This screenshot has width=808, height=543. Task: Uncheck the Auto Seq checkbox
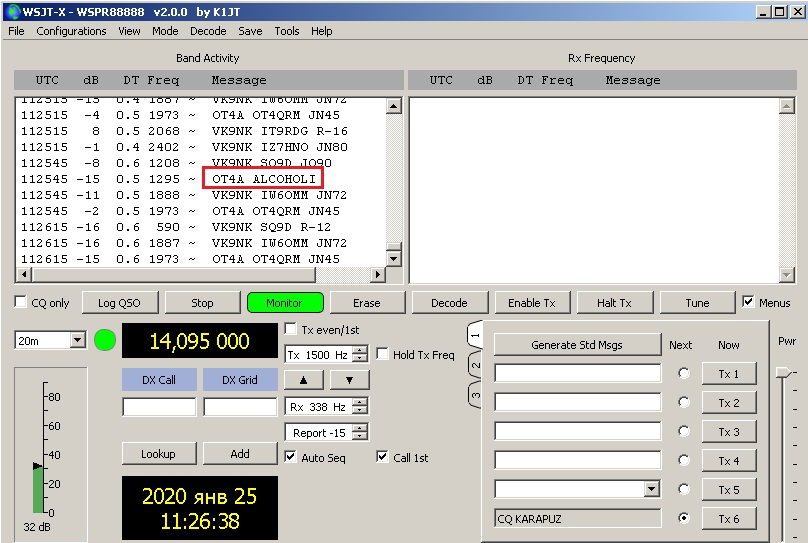tap(291, 457)
